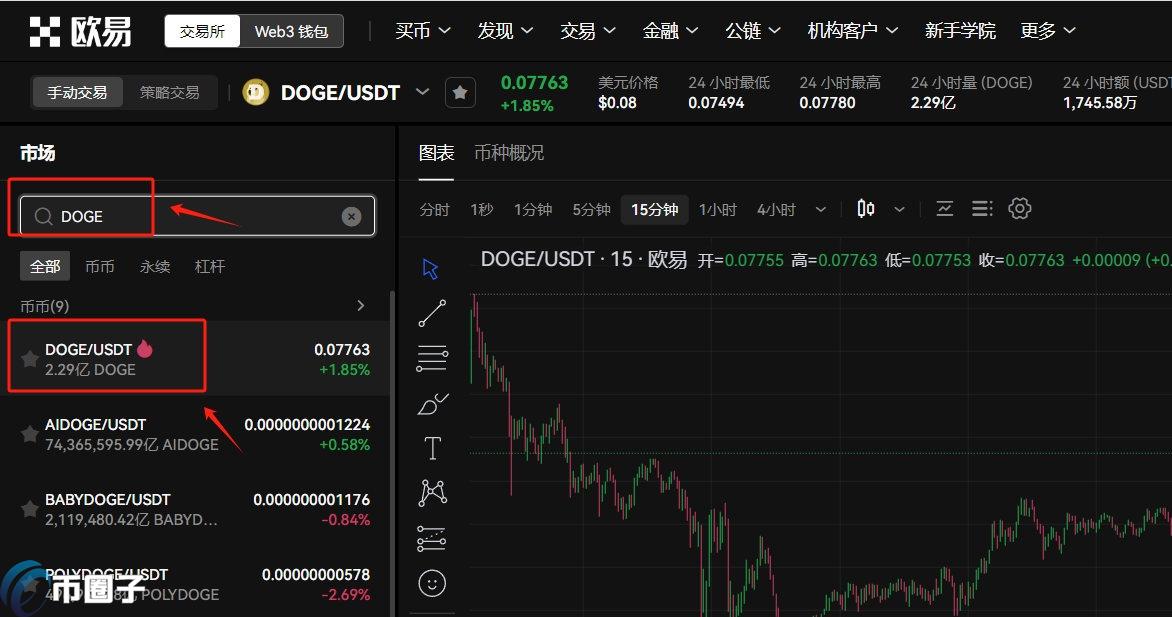Click the market list scrollbar
The height and width of the screenshot is (617, 1172).
pyautogui.click(x=393, y=453)
